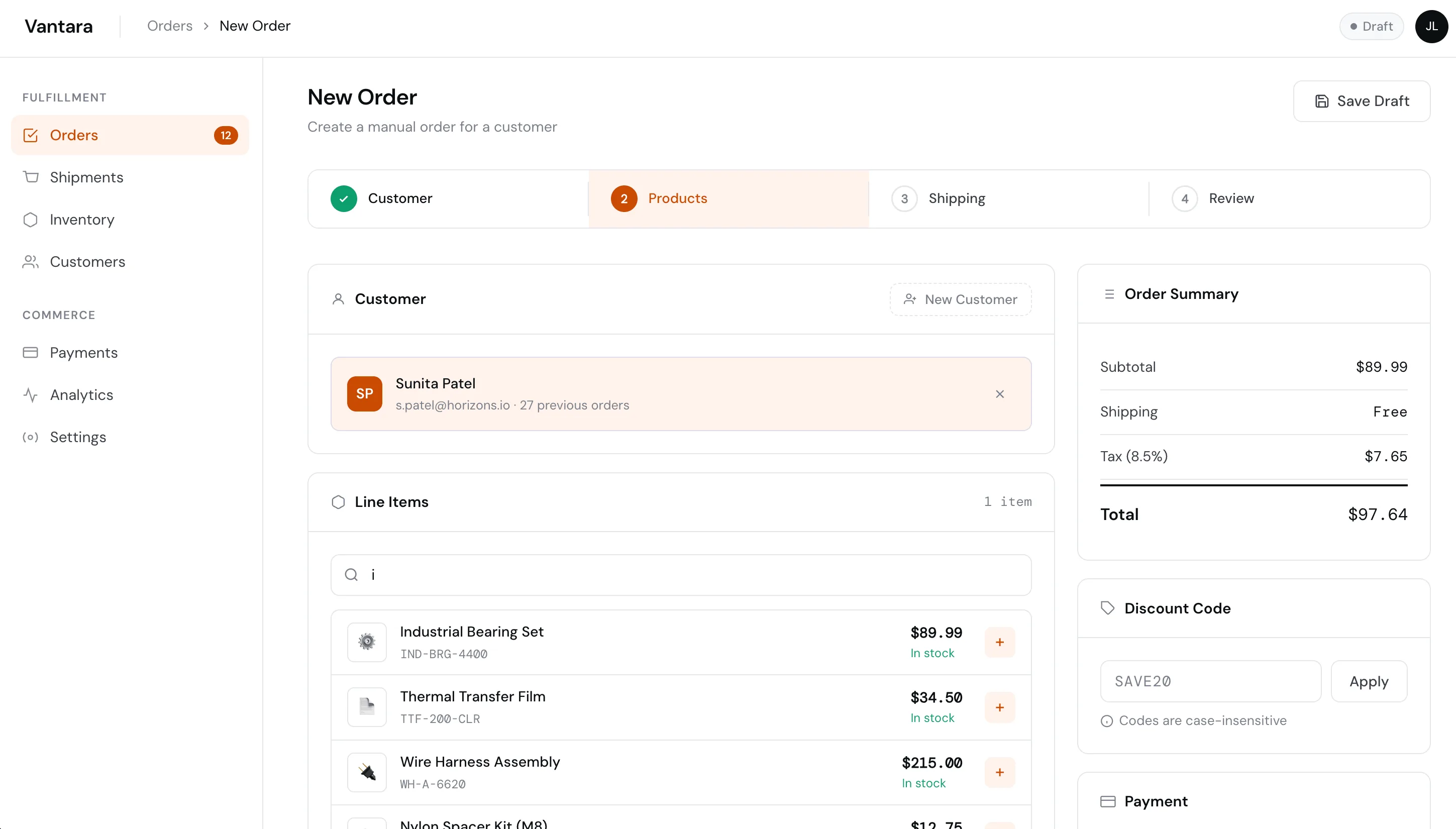Click the Wire Harness Assembly name
This screenshot has width=1456, height=829.
tap(480, 761)
